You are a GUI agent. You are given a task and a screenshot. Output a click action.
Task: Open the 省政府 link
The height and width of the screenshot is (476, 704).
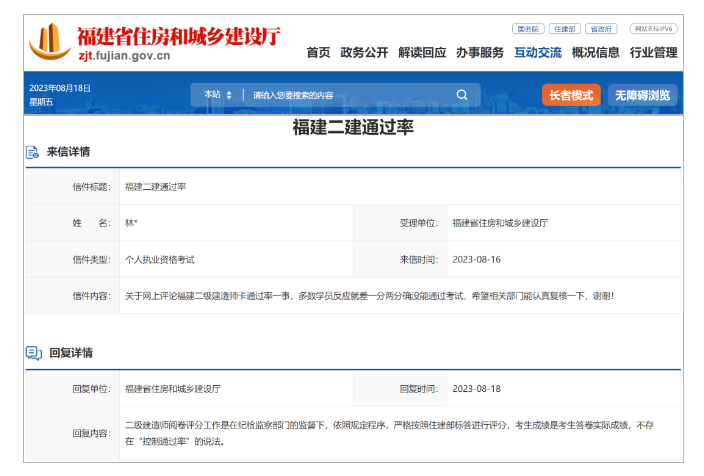click(601, 29)
